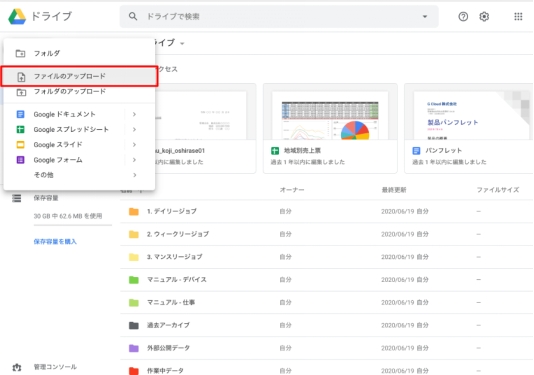Click the ファイルサイズ column header
534x375 pixels.
tap(498, 190)
